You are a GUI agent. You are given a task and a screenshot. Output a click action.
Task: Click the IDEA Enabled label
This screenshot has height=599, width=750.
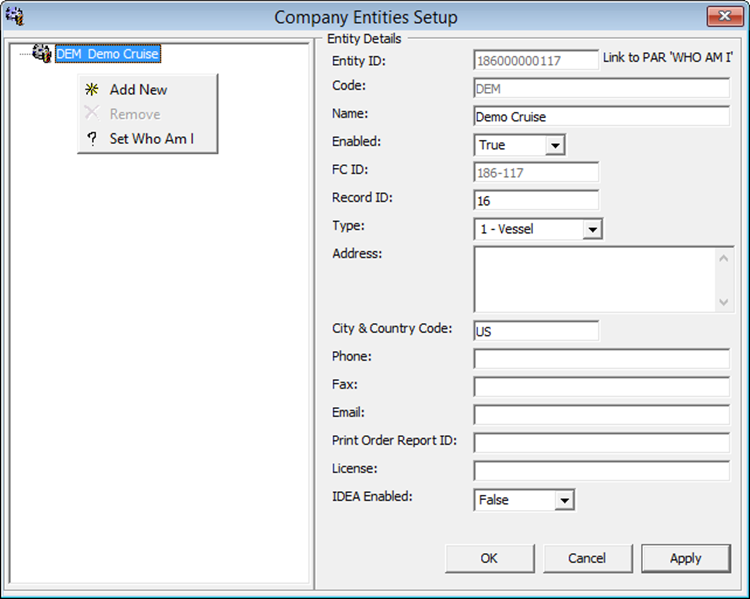tap(372, 497)
